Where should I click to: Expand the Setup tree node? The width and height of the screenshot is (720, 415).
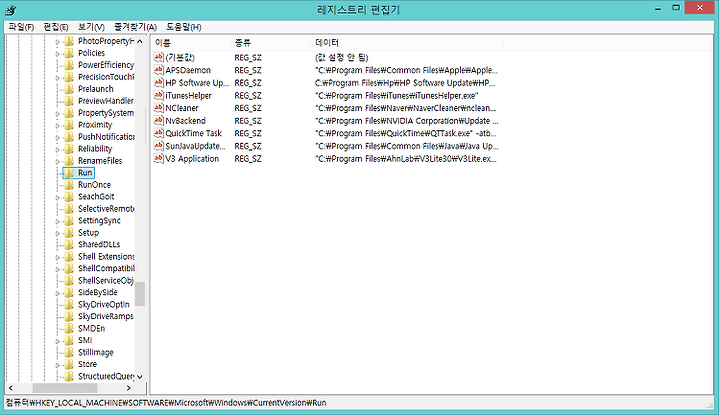pos(57,233)
